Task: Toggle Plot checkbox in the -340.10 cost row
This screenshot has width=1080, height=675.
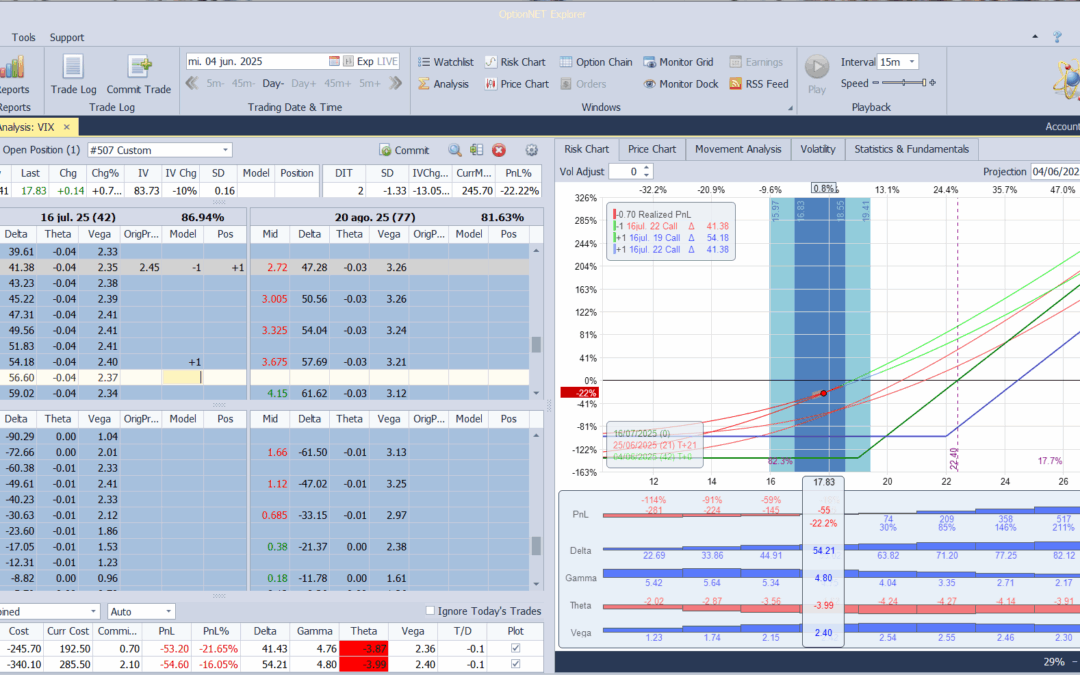Action: coord(515,665)
